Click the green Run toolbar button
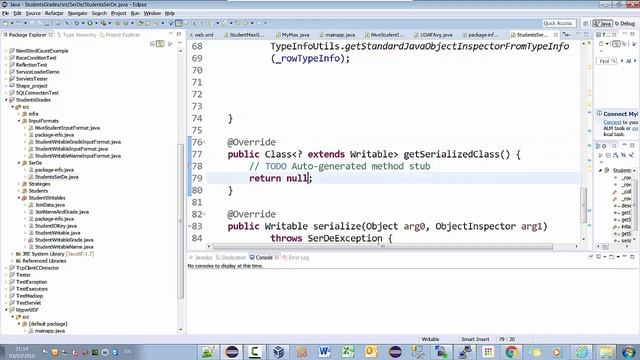Image resolution: width=640 pixels, height=360 pixels. click(x=90, y=23)
